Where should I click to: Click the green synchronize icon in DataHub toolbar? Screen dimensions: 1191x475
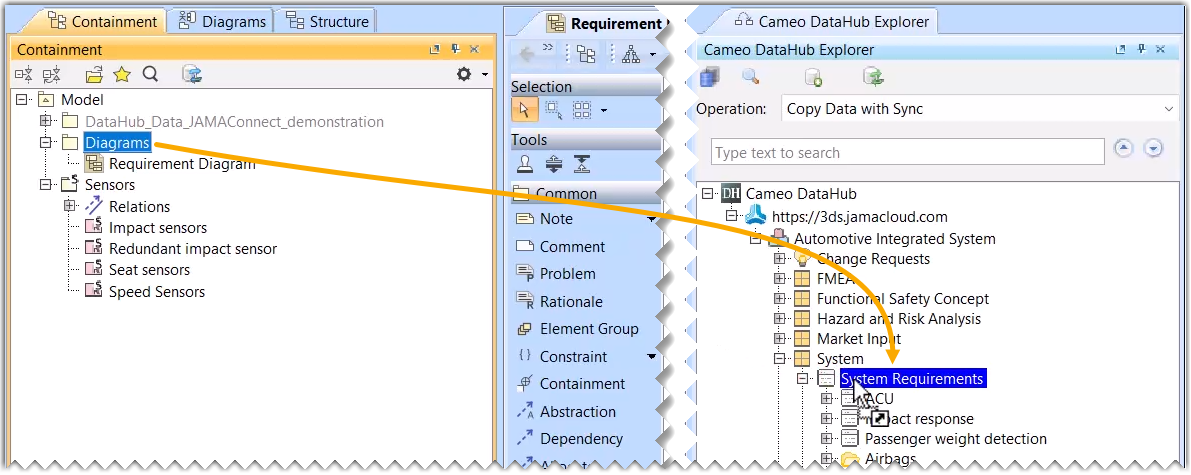[872, 75]
